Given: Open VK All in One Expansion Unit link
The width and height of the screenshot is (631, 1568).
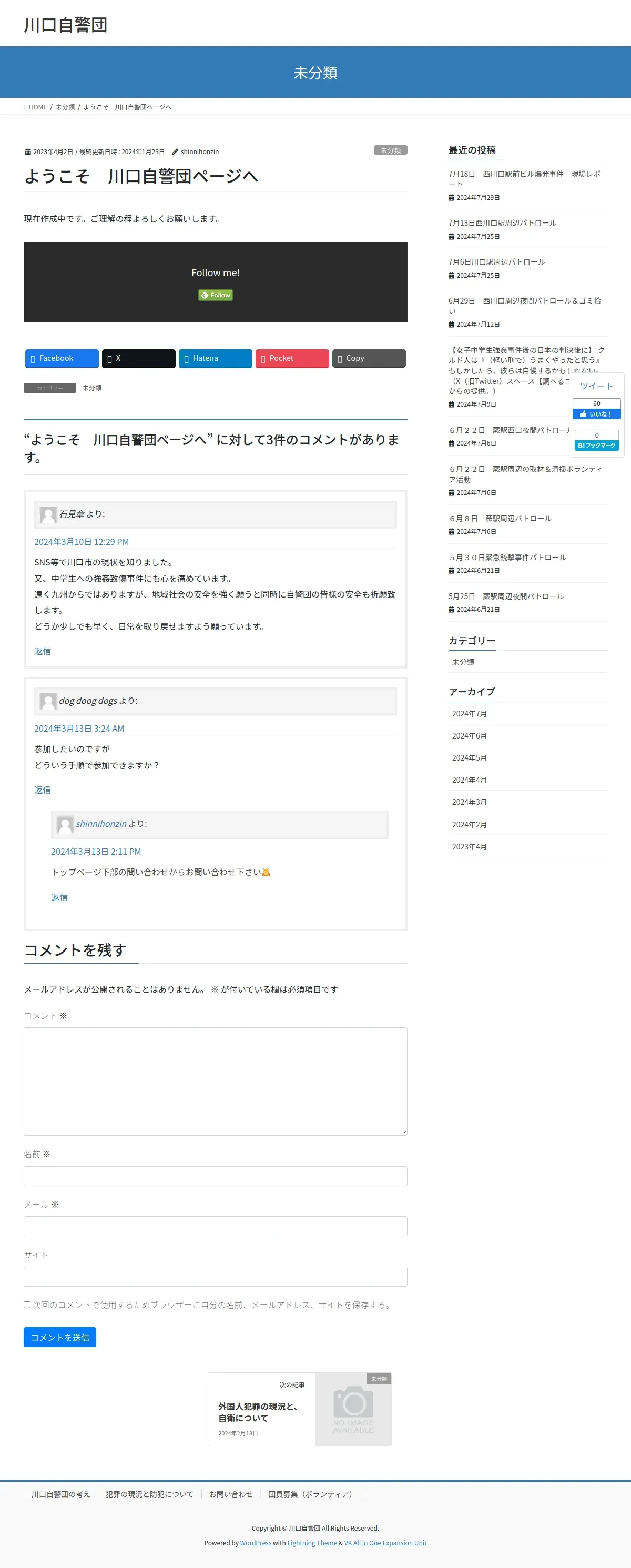Looking at the screenshot, I should tap(385, 1543).
